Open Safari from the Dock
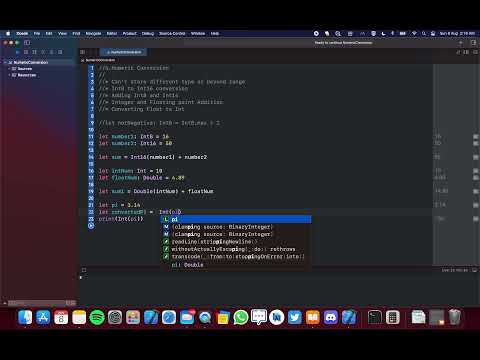 click(x=169, y=317)
